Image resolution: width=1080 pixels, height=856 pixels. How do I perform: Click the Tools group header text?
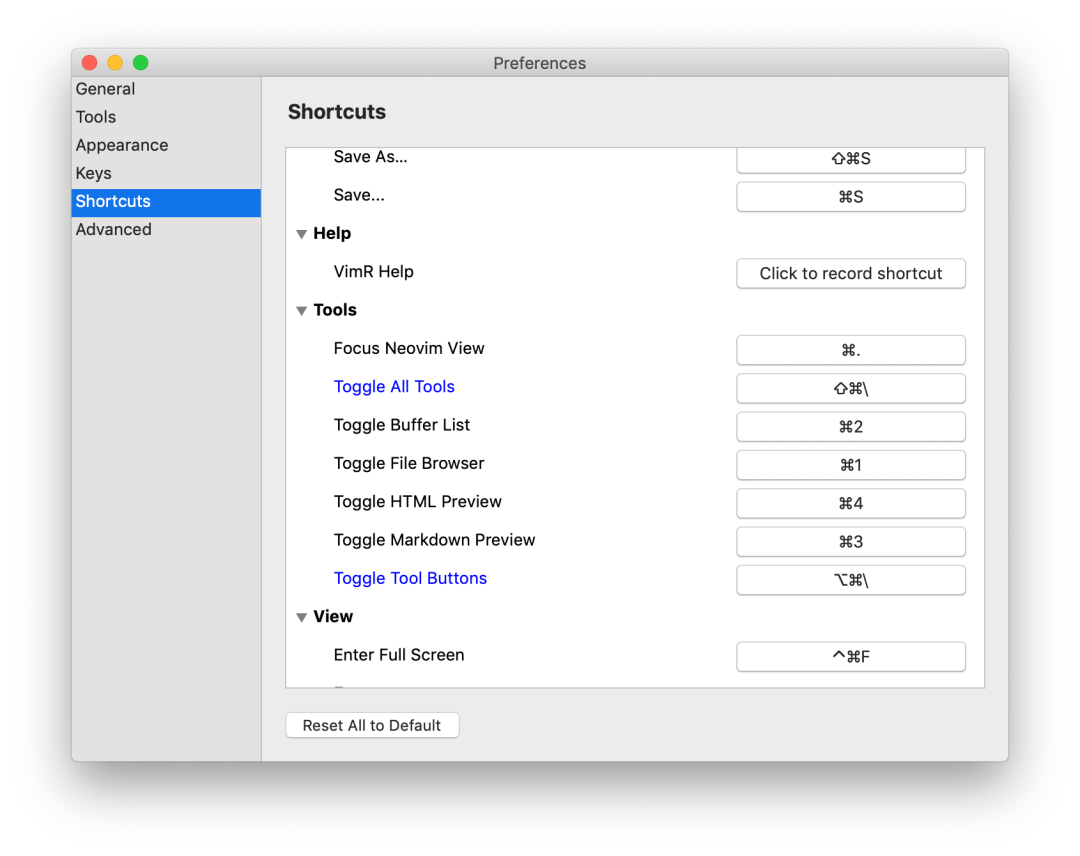pyautogui.click(x=335, y=310)
